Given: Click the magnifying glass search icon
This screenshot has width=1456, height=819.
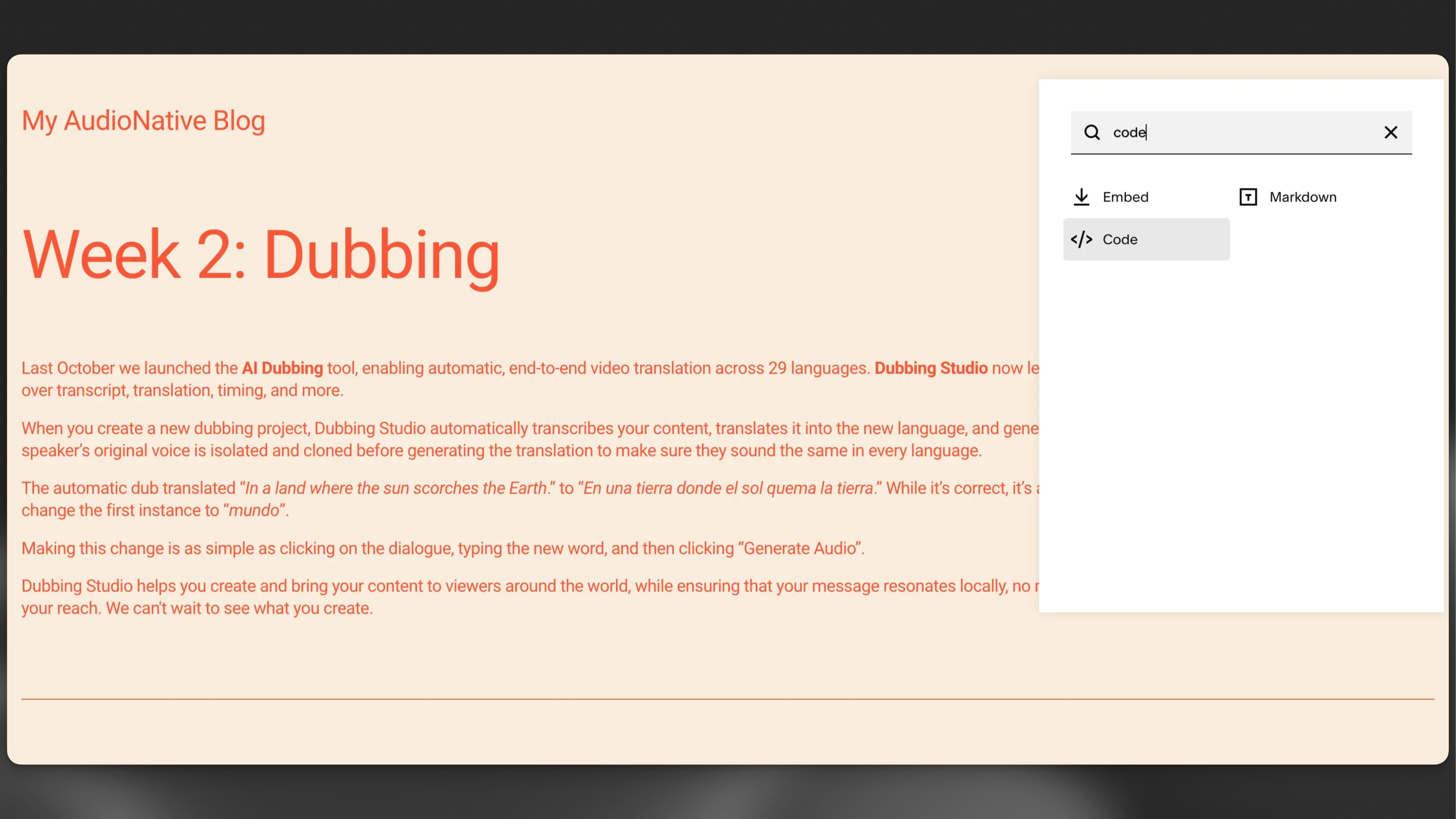Looking at the screenshot, I should click(x=1092, y=132).
